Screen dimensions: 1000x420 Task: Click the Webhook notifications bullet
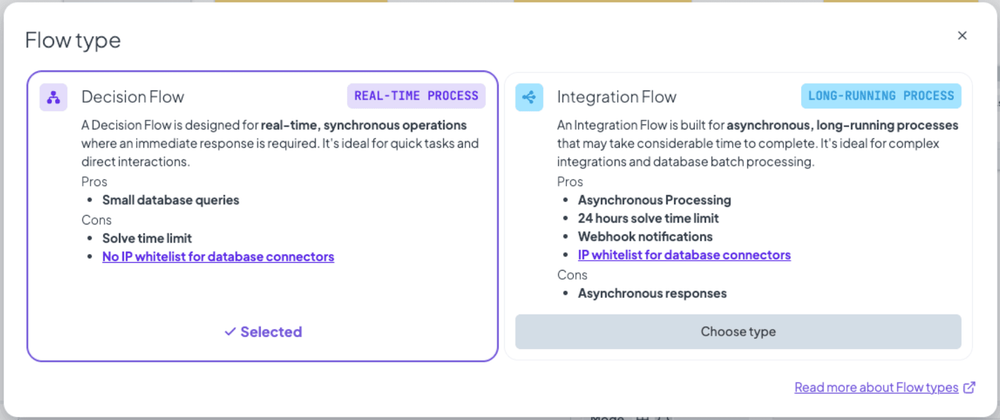pos(645,236)
